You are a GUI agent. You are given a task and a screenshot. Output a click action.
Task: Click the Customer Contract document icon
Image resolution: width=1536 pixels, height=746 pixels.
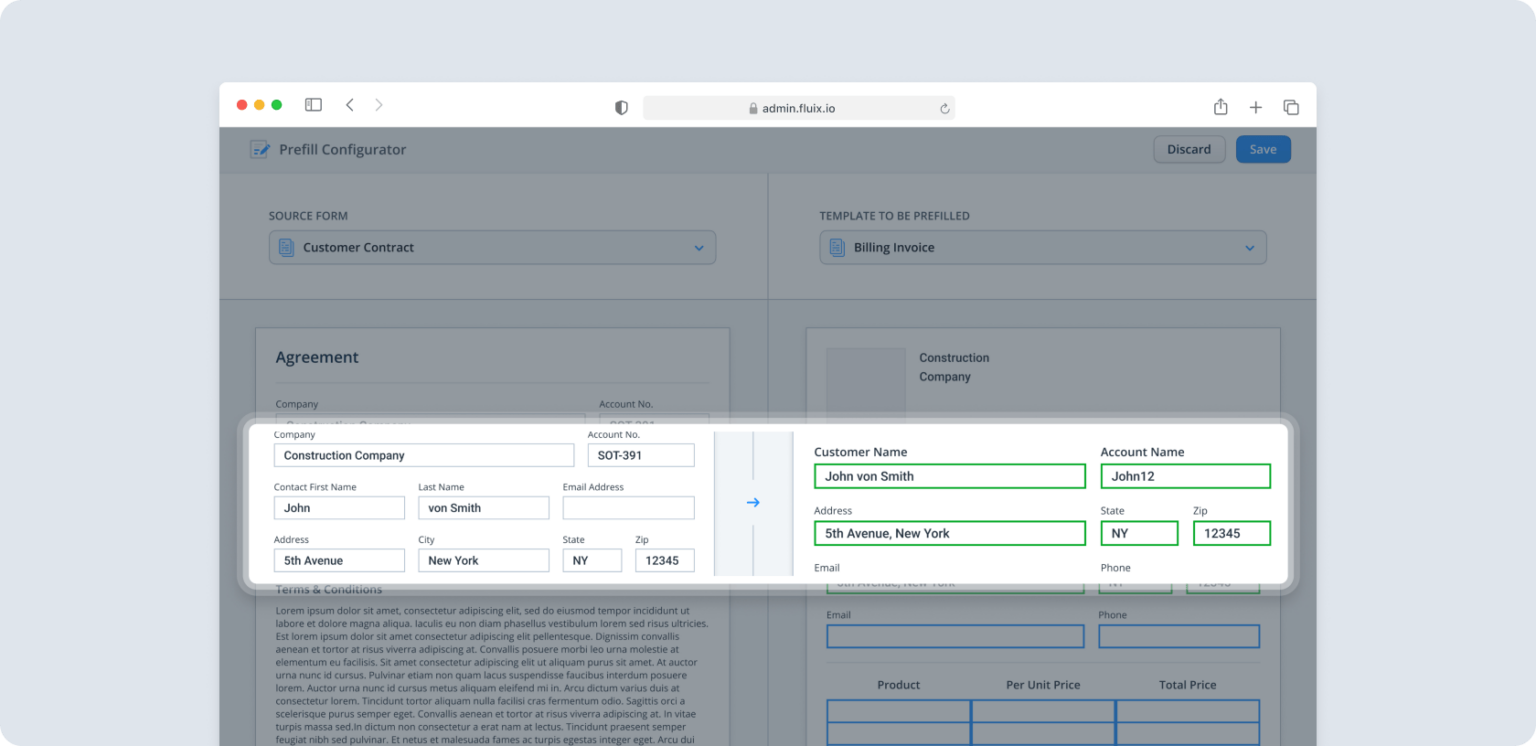pyautogui.click(x=290, y=247)
